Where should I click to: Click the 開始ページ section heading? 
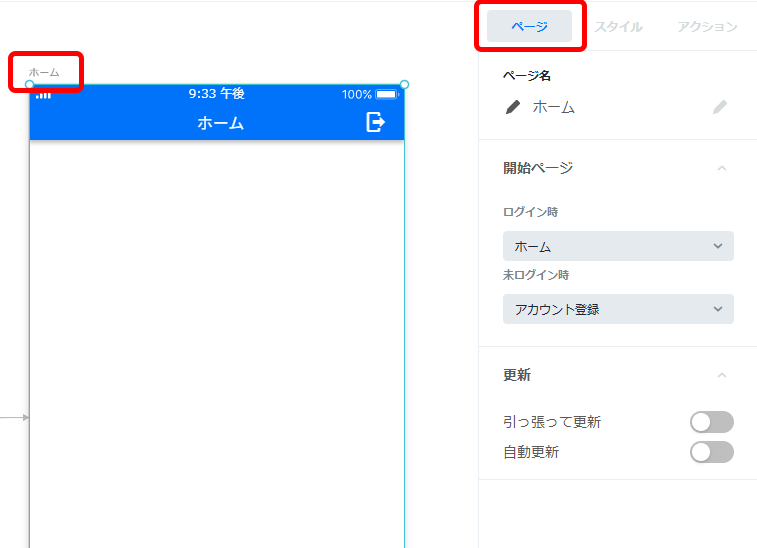coord(538,168)
